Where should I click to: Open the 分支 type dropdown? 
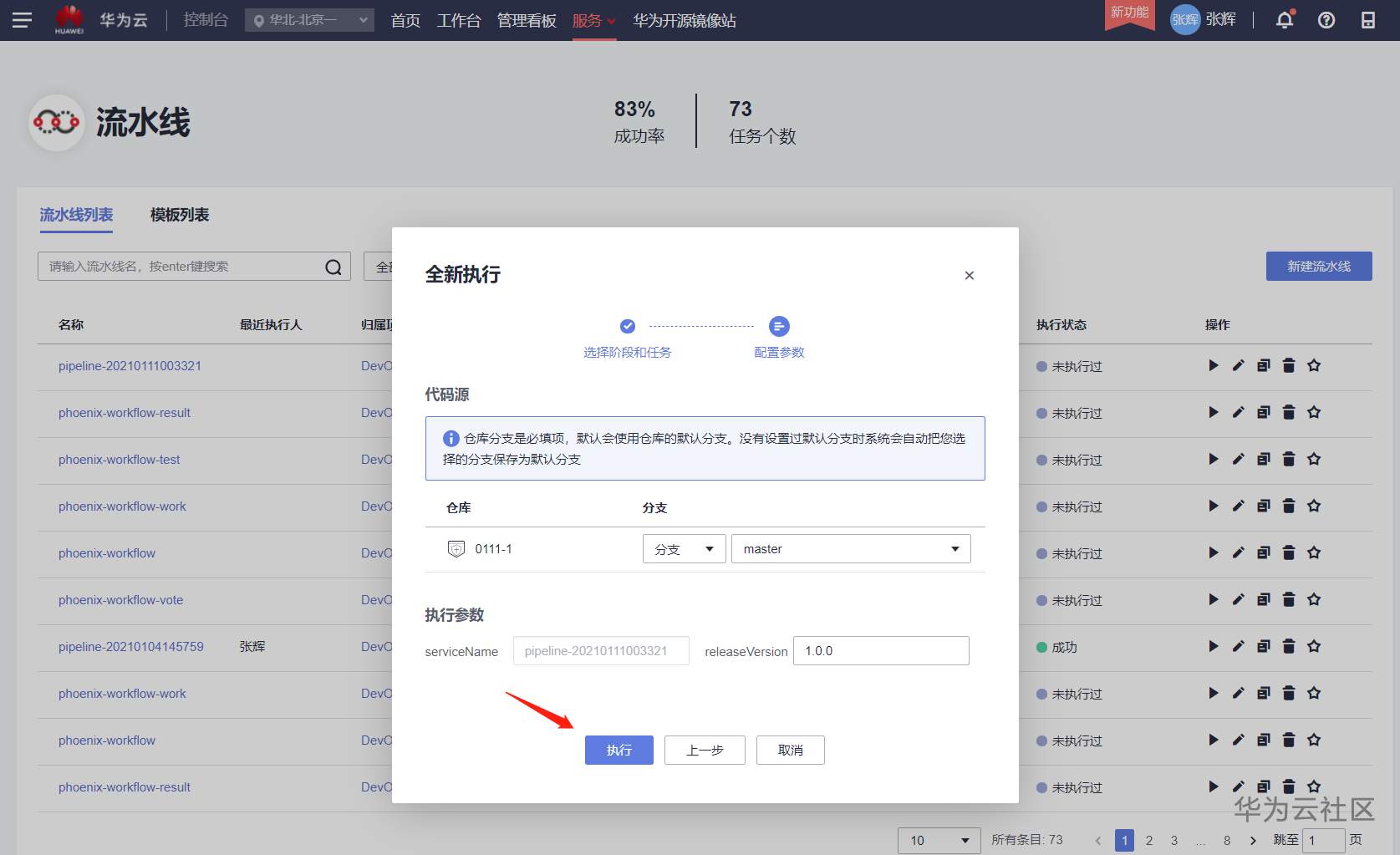pos(684,549)
